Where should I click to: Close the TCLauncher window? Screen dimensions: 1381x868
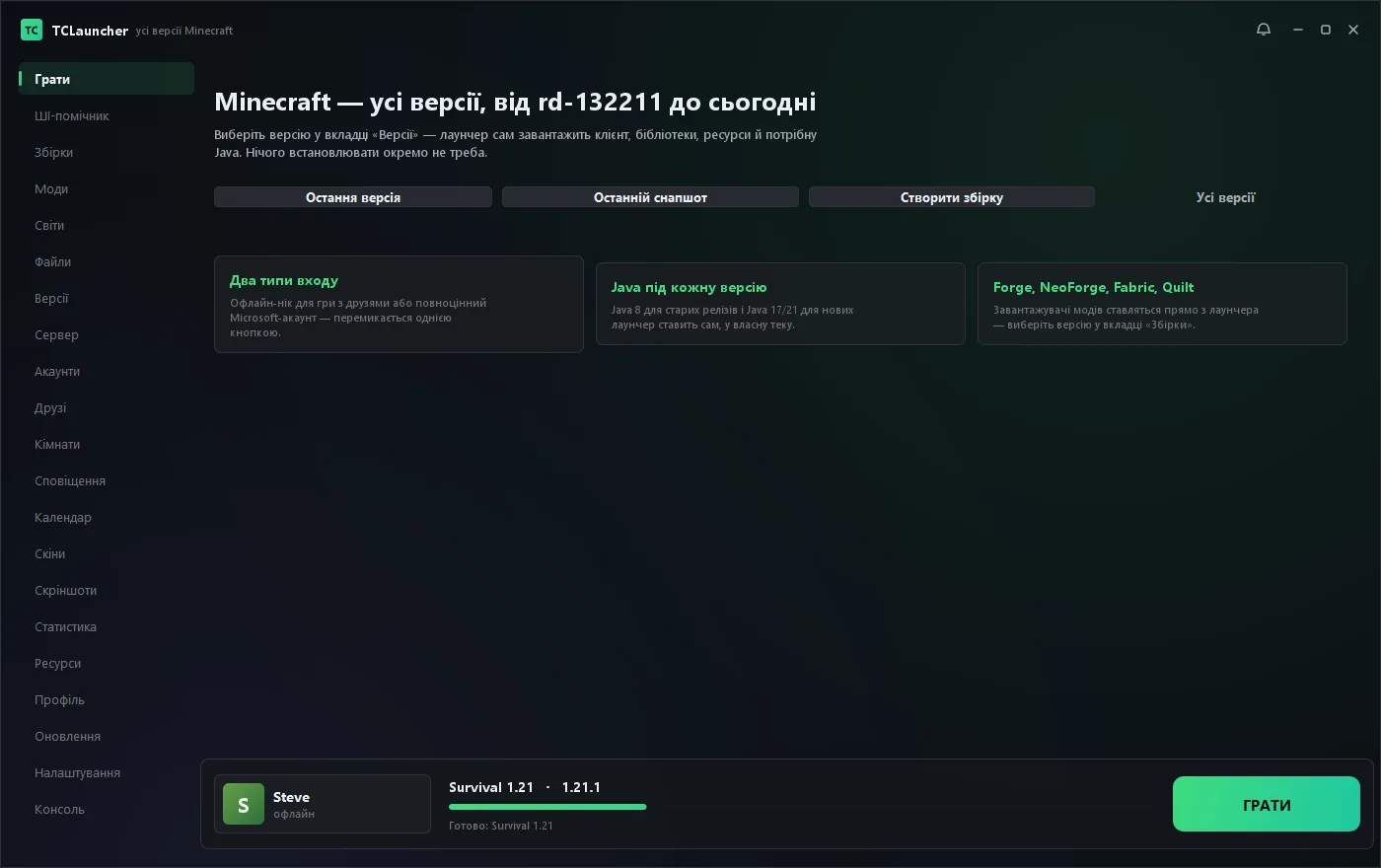1353,30
